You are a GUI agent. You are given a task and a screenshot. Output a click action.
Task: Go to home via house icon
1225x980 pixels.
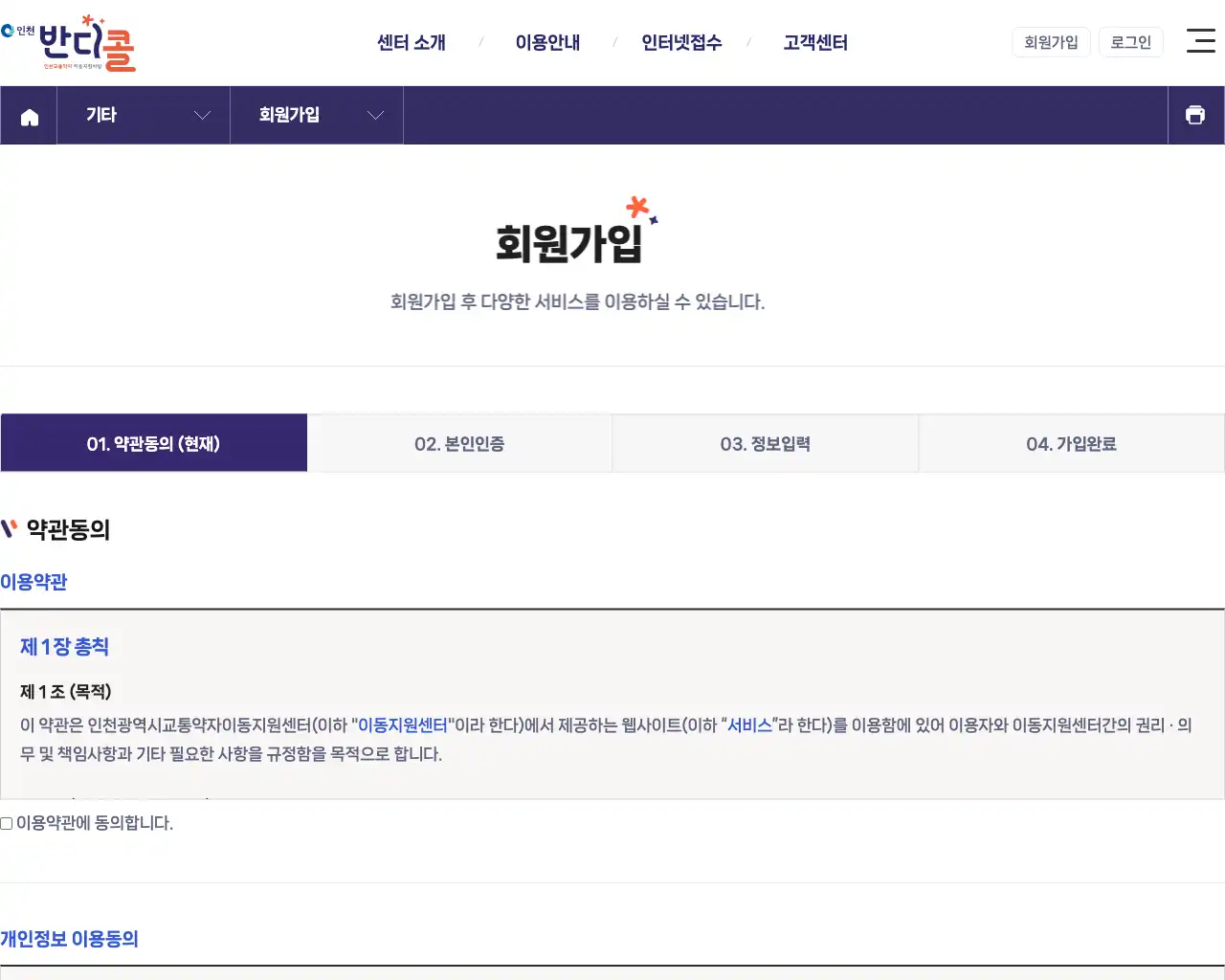tap(29, 116)
